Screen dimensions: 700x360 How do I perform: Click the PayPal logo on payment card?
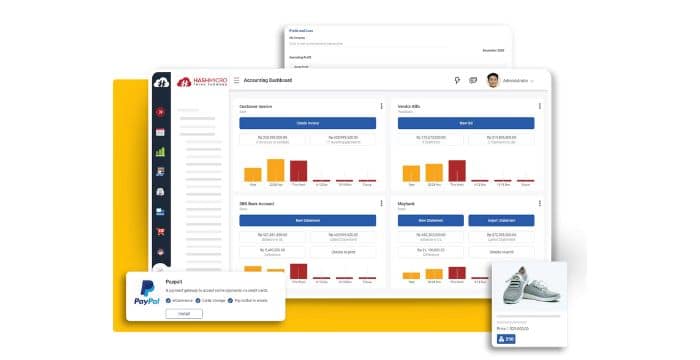pyautogui.click(x=147, y=293)
